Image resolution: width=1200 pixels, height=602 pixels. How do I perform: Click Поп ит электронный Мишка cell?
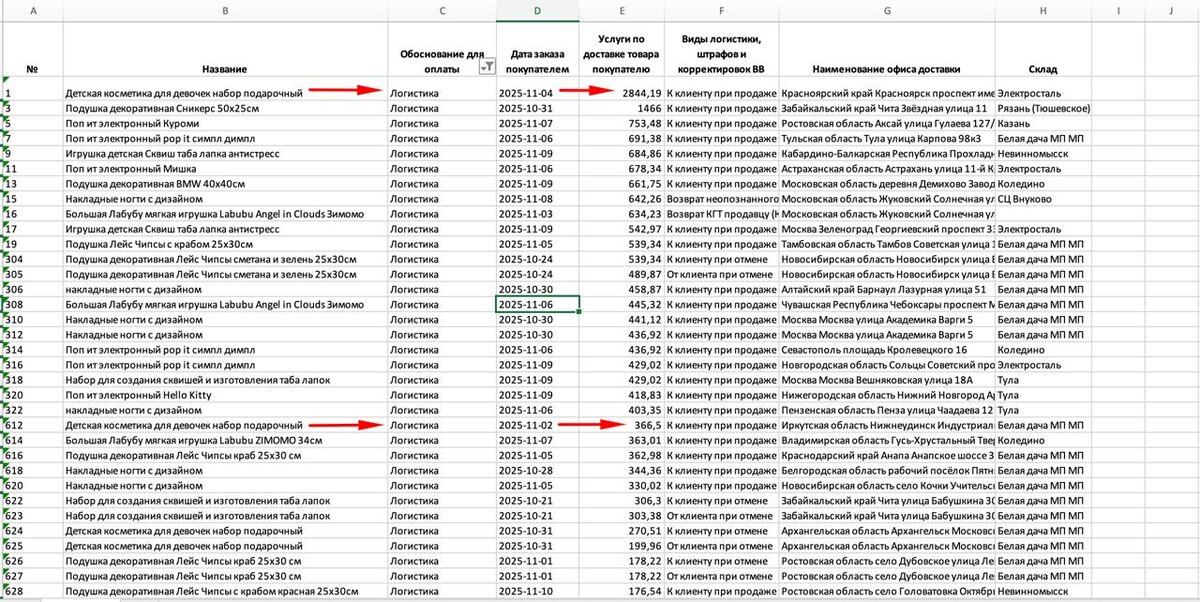pyautogui.click(x=224, y=168)
